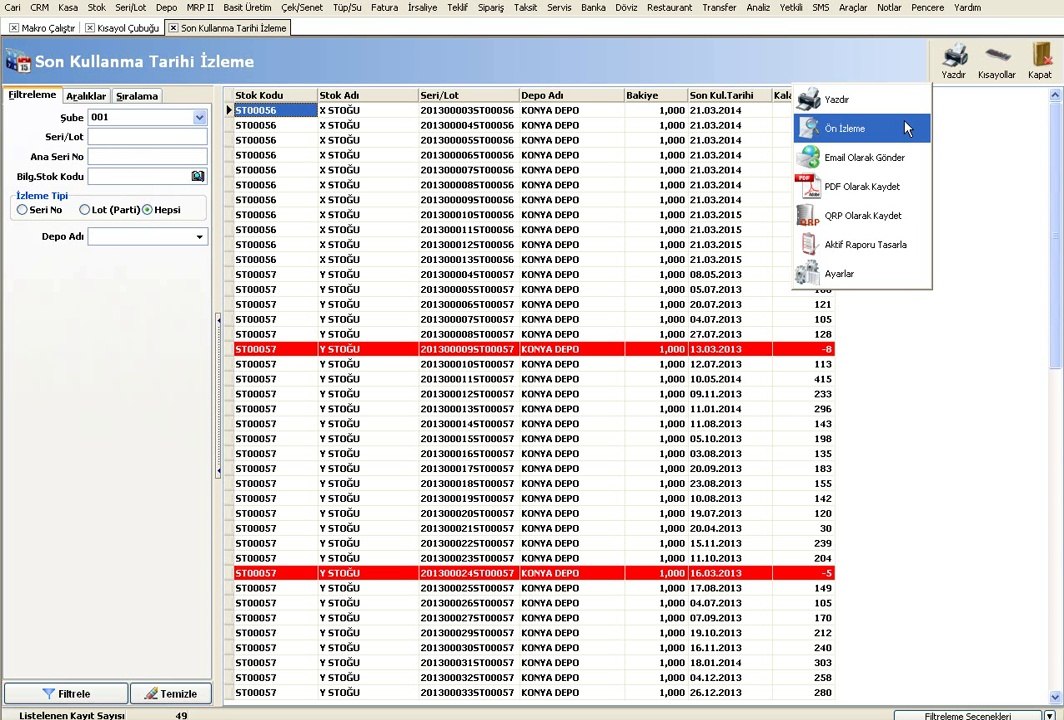This screenshot has height=720, width=1064.
Task: Click lot cell 2013000035T00056
Action: [468, 110]
